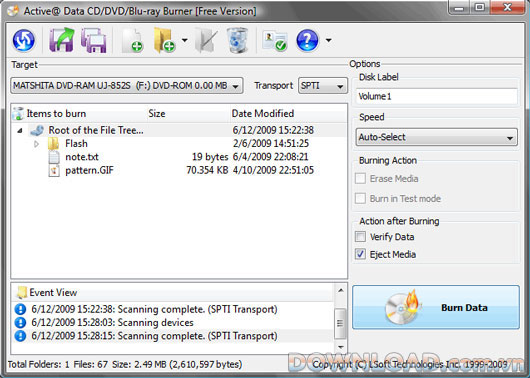This screenshot has width=530, height=378.
Task: Toggle the Burn in Test mode checkbox
Action: 360,198
